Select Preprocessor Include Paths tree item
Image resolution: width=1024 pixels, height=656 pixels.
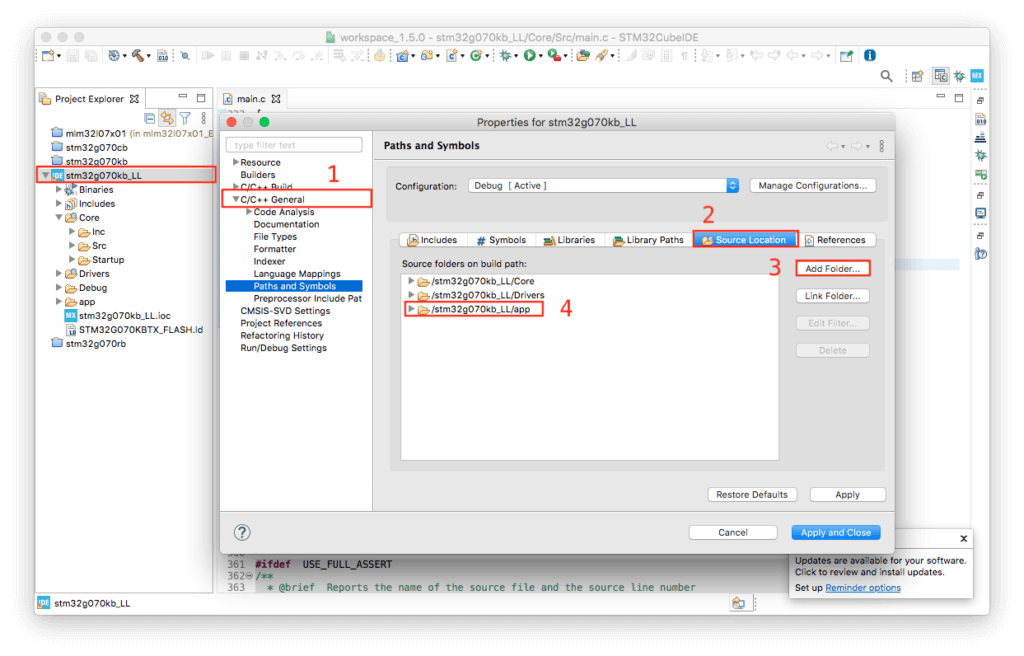pos(308,299)
